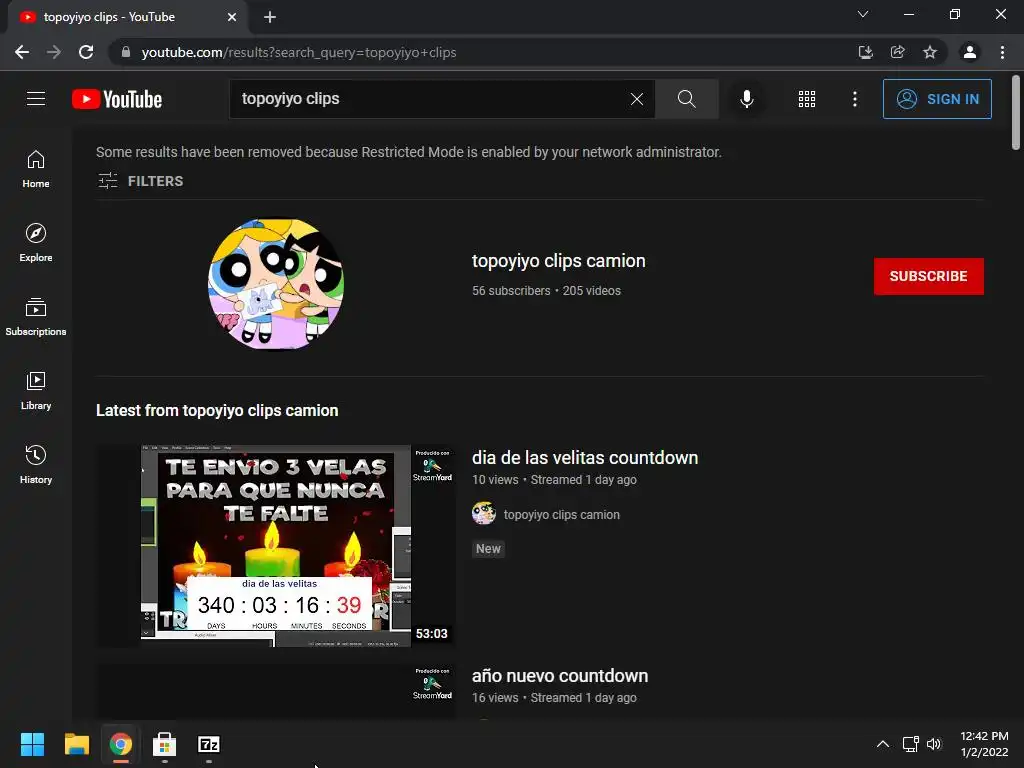Click the "56 subscribers" text

511,291
